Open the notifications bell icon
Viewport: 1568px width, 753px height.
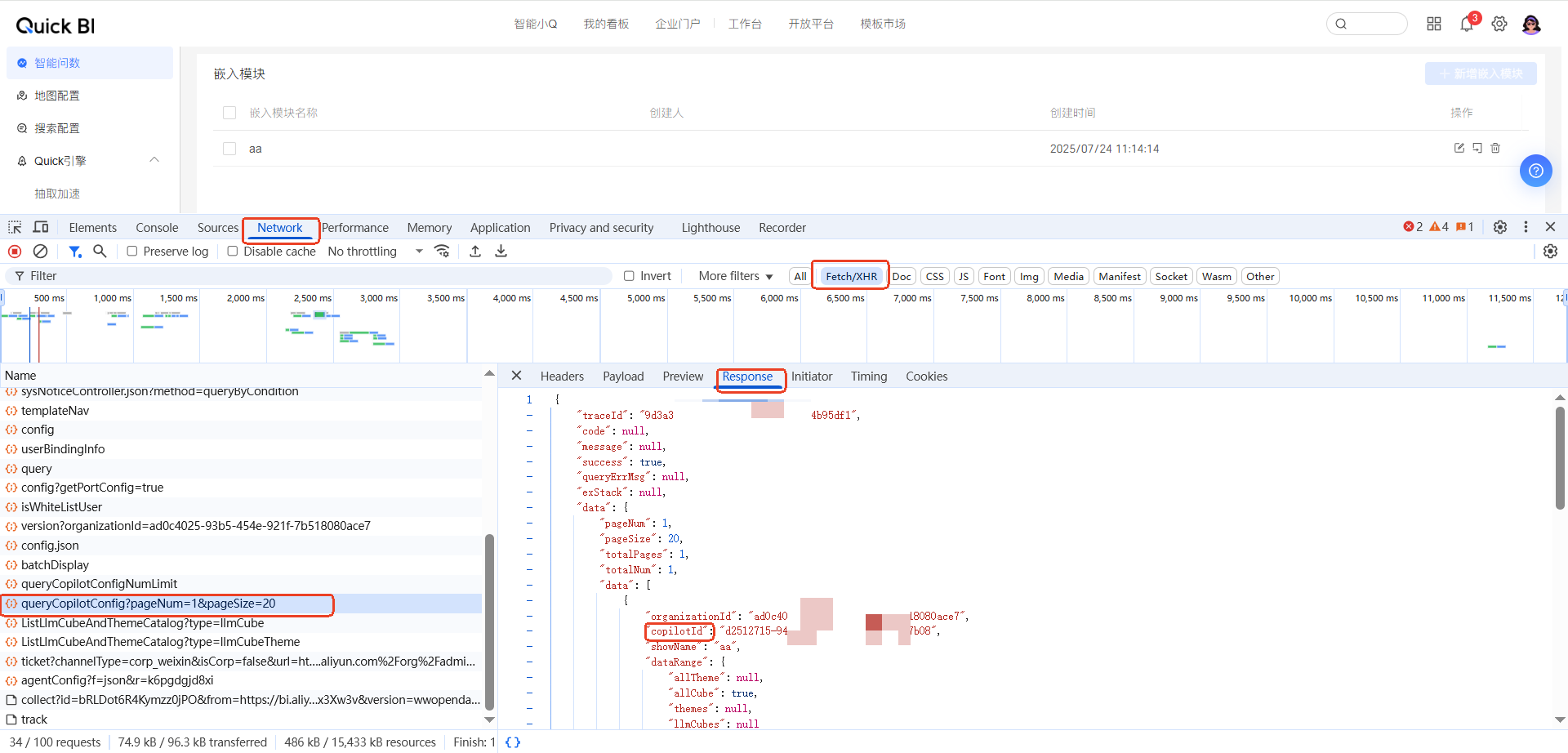[x=1467, y=25]
